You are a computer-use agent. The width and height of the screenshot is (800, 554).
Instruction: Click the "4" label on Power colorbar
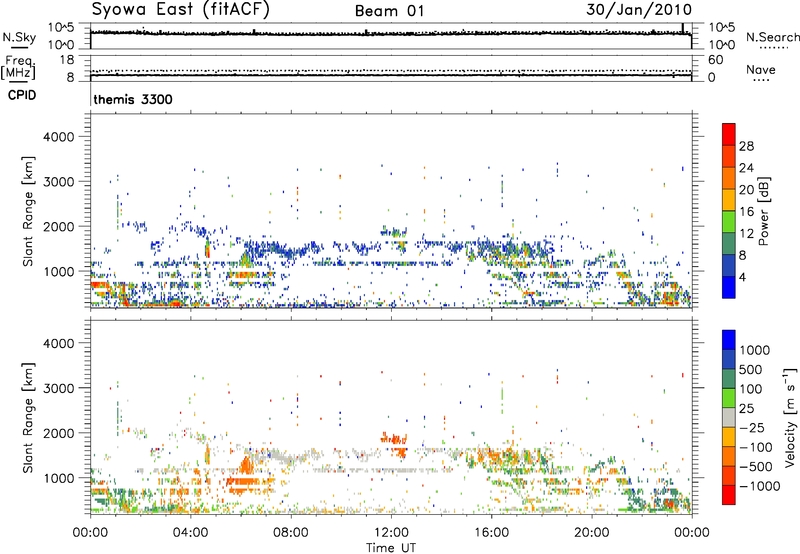[x=742, y=278]
